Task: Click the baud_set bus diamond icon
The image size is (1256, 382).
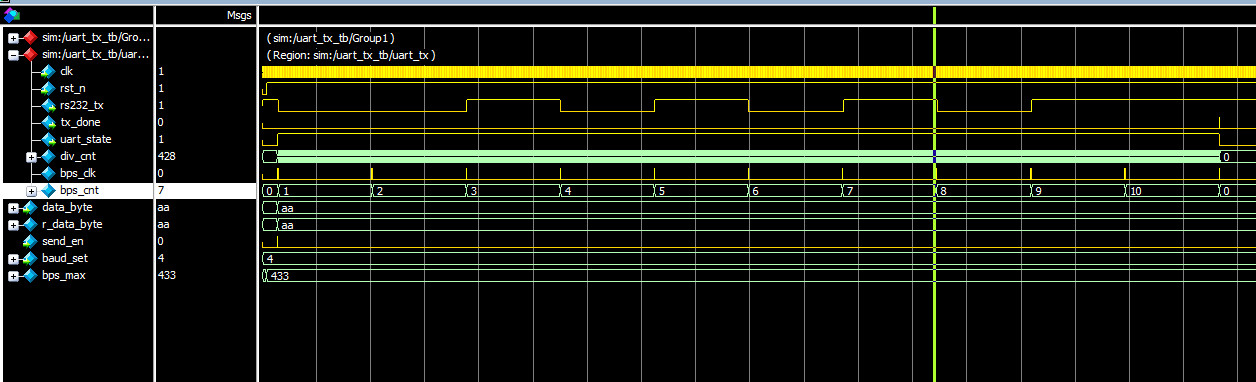Action: pos(30,258)
